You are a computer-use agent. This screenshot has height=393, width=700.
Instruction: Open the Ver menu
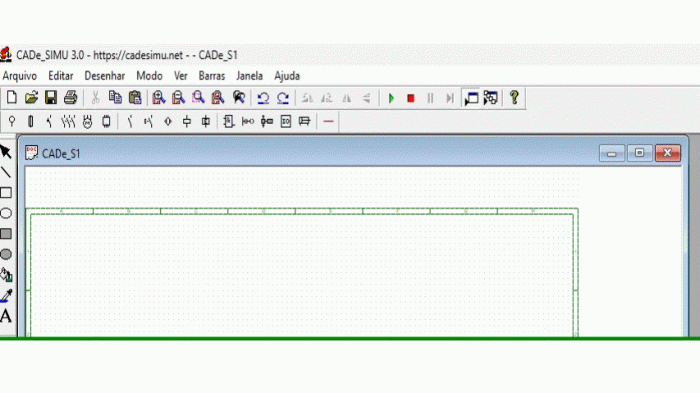point(180,76)
